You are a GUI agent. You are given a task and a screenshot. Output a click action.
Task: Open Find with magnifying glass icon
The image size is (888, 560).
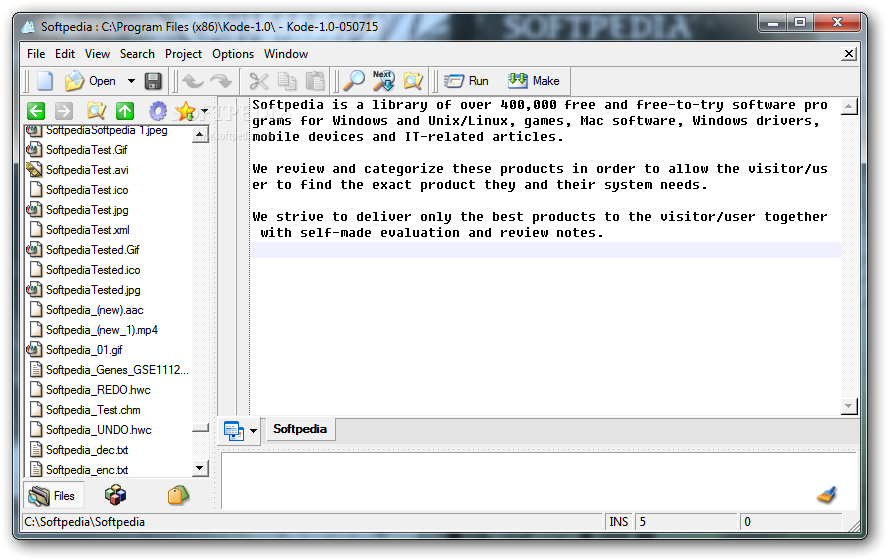(355, 81)
